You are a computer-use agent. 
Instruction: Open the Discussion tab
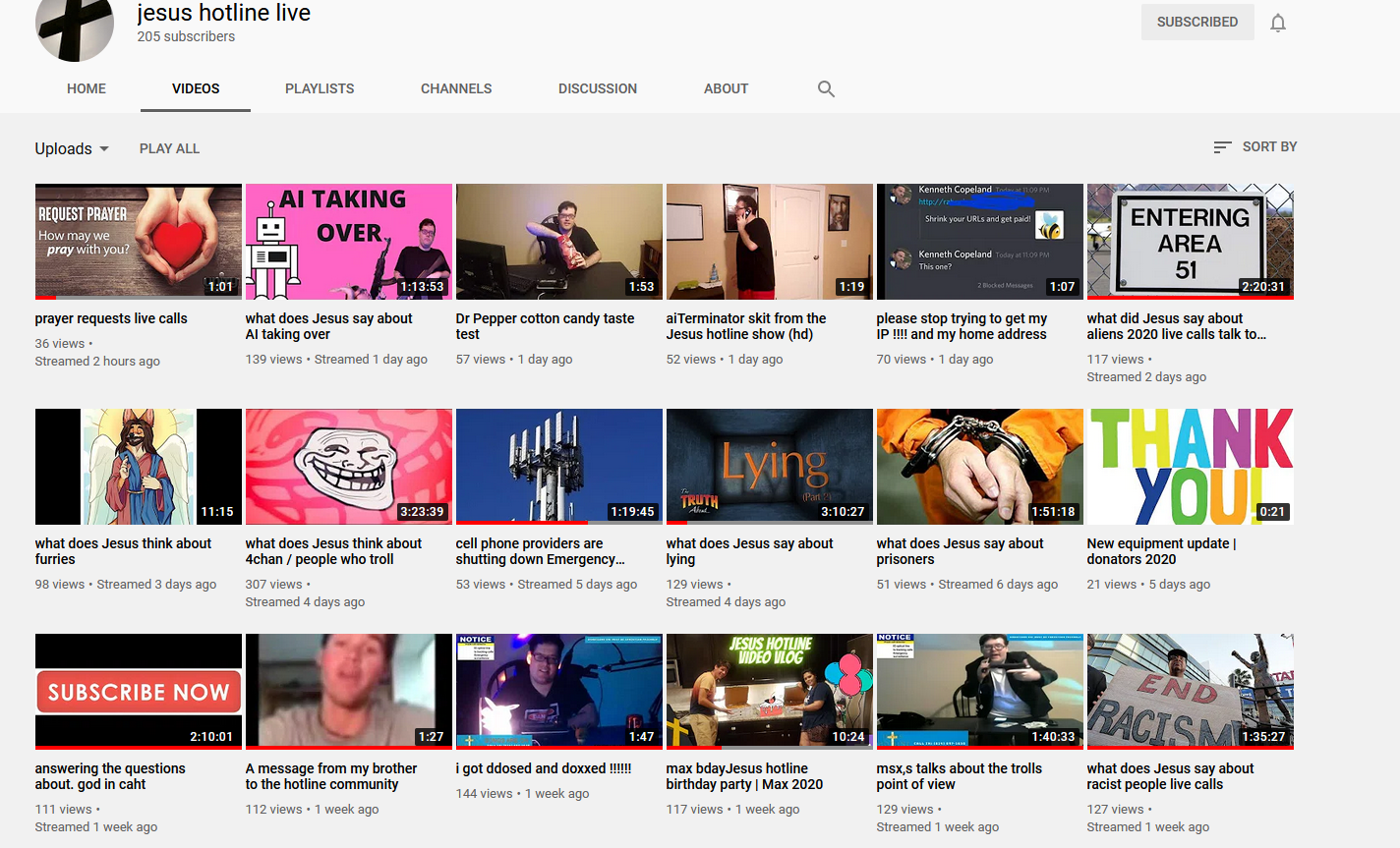598,88
